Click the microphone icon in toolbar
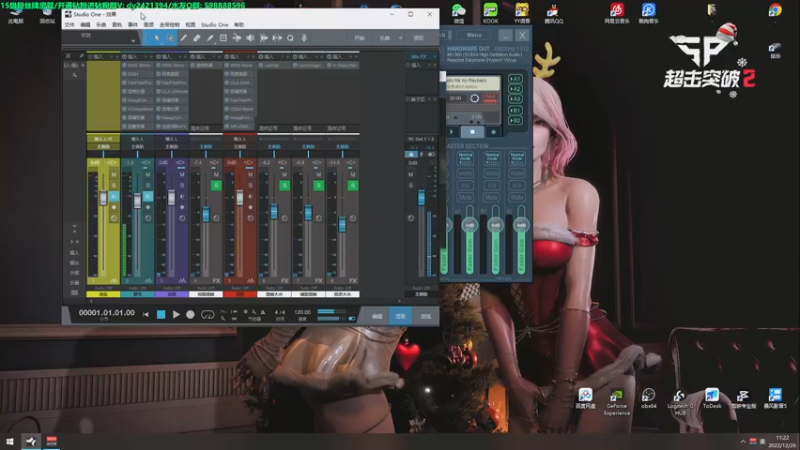 tap(304, 38)
